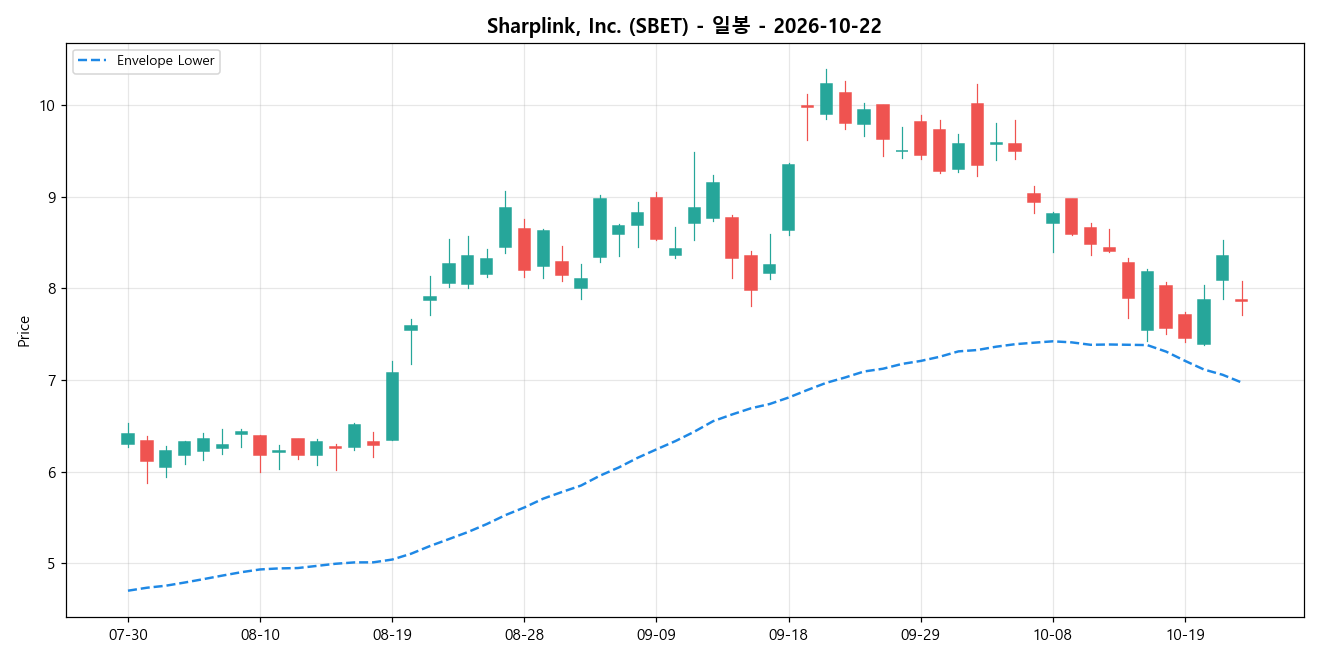Click x-axis date label 08-19
This screenshot has width=1320, height=660.
pyautogui.click(x=392, y=634)
